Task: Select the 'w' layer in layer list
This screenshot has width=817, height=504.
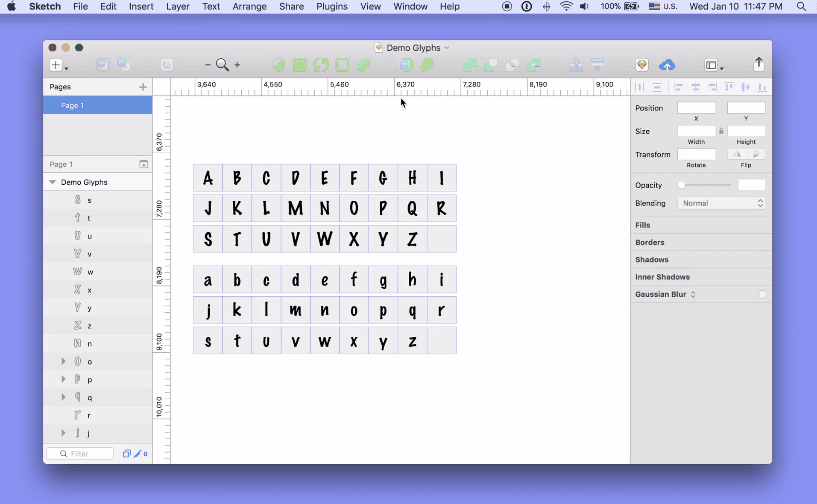Action: (x=97, y=272)
